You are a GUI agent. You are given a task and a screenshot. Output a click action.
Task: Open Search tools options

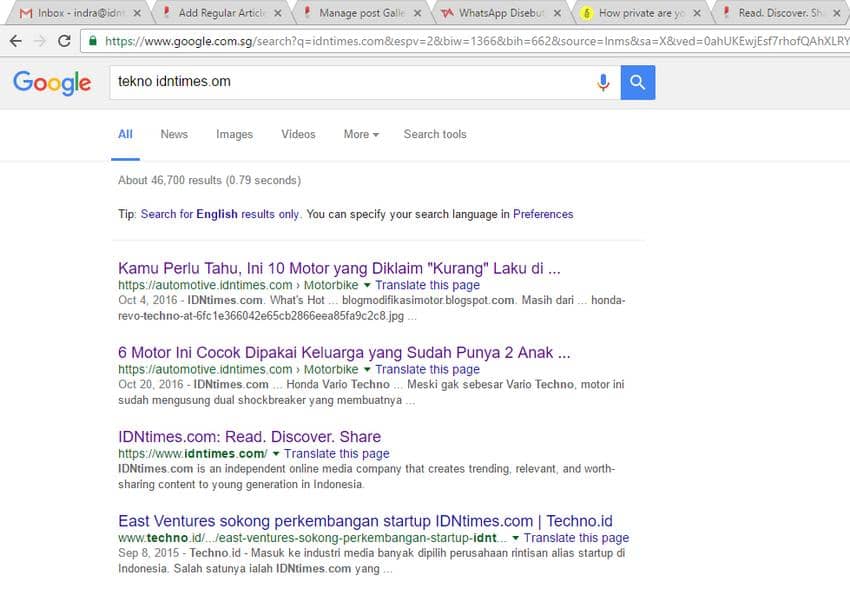435,134
